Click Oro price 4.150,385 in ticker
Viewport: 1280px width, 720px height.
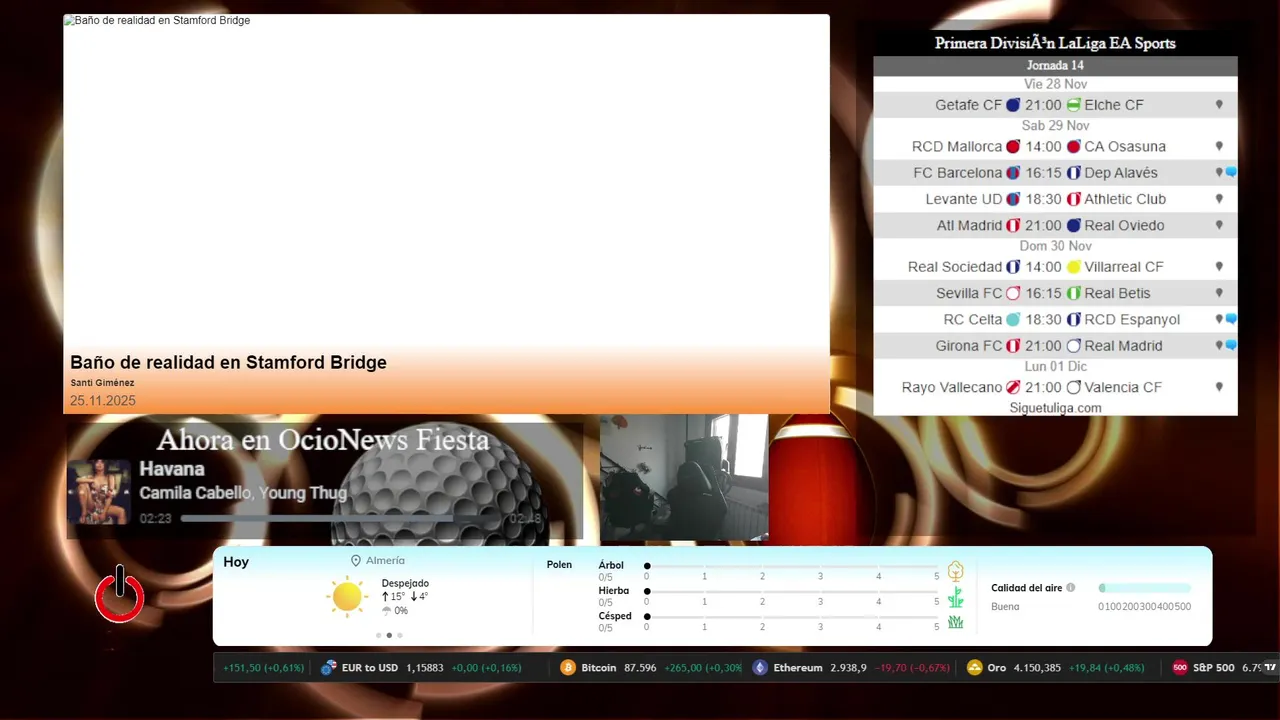point(1038,668)
